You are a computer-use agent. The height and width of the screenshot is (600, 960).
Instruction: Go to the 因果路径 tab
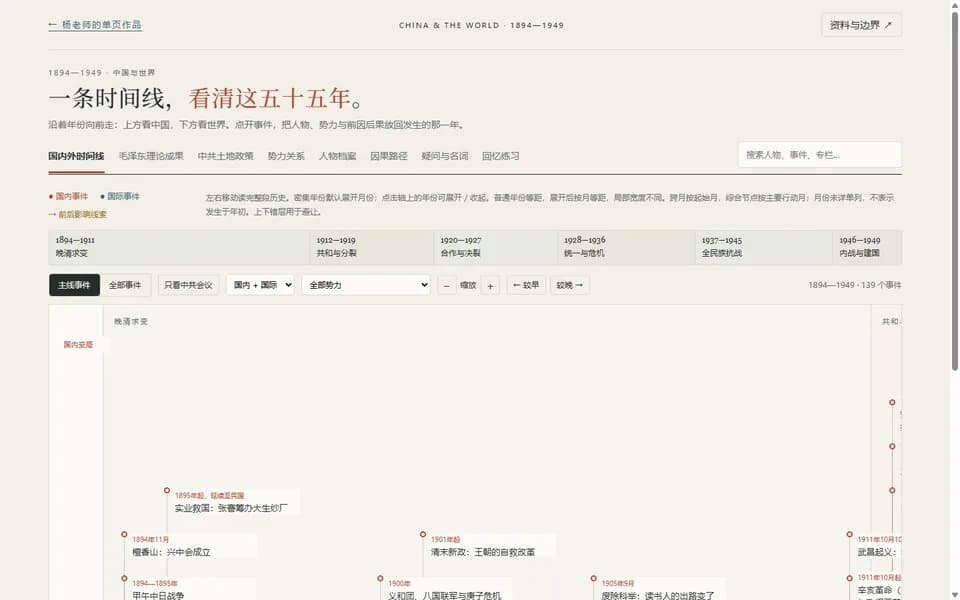(389, 156)
